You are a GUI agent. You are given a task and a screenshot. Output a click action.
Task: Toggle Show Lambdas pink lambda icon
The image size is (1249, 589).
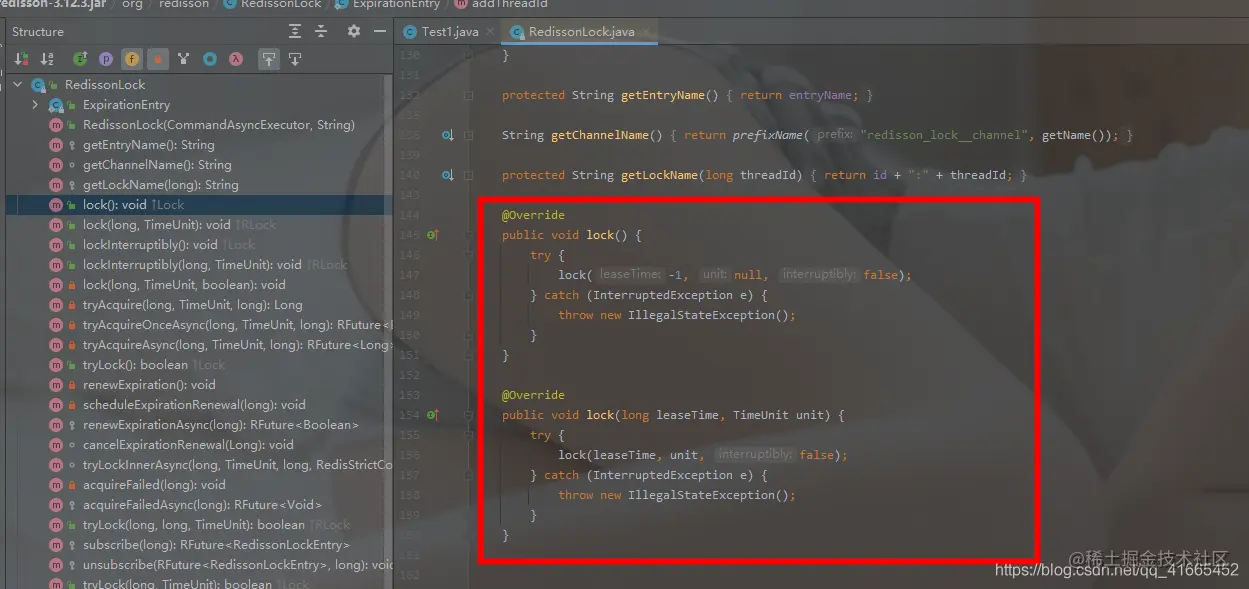point(236,59)
